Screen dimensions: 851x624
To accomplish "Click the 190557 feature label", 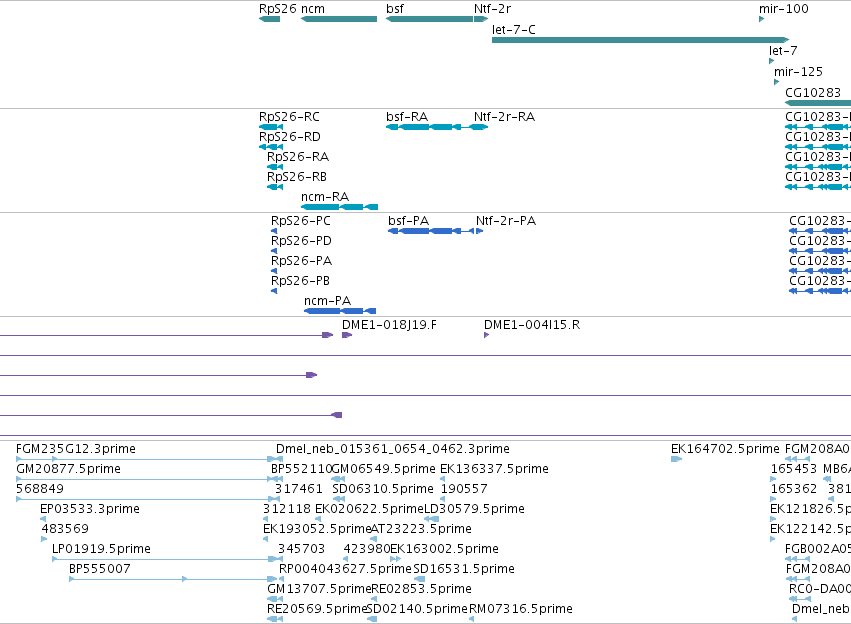I will pos(464,489).
